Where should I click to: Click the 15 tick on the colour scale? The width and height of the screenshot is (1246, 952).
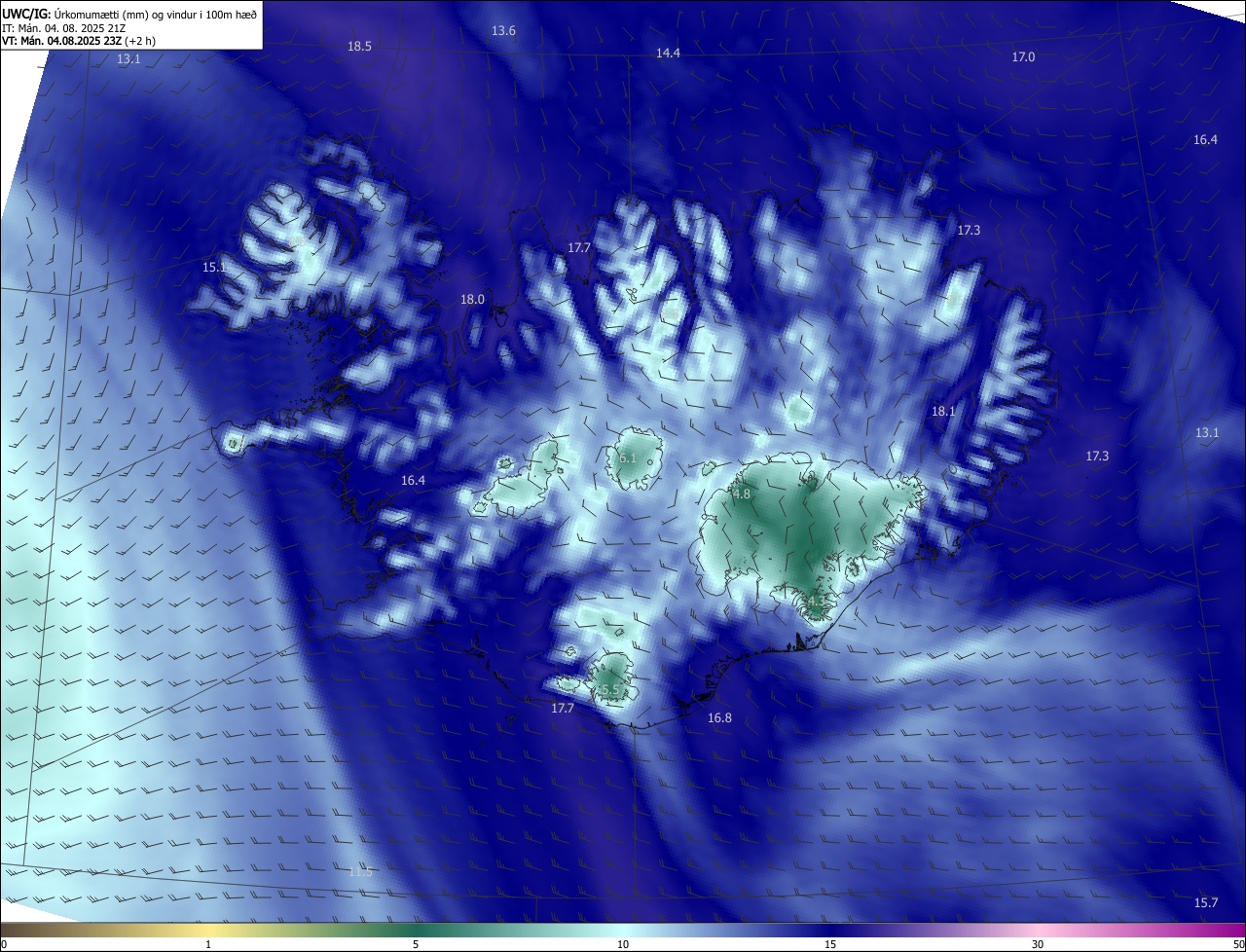click(830, 944)
